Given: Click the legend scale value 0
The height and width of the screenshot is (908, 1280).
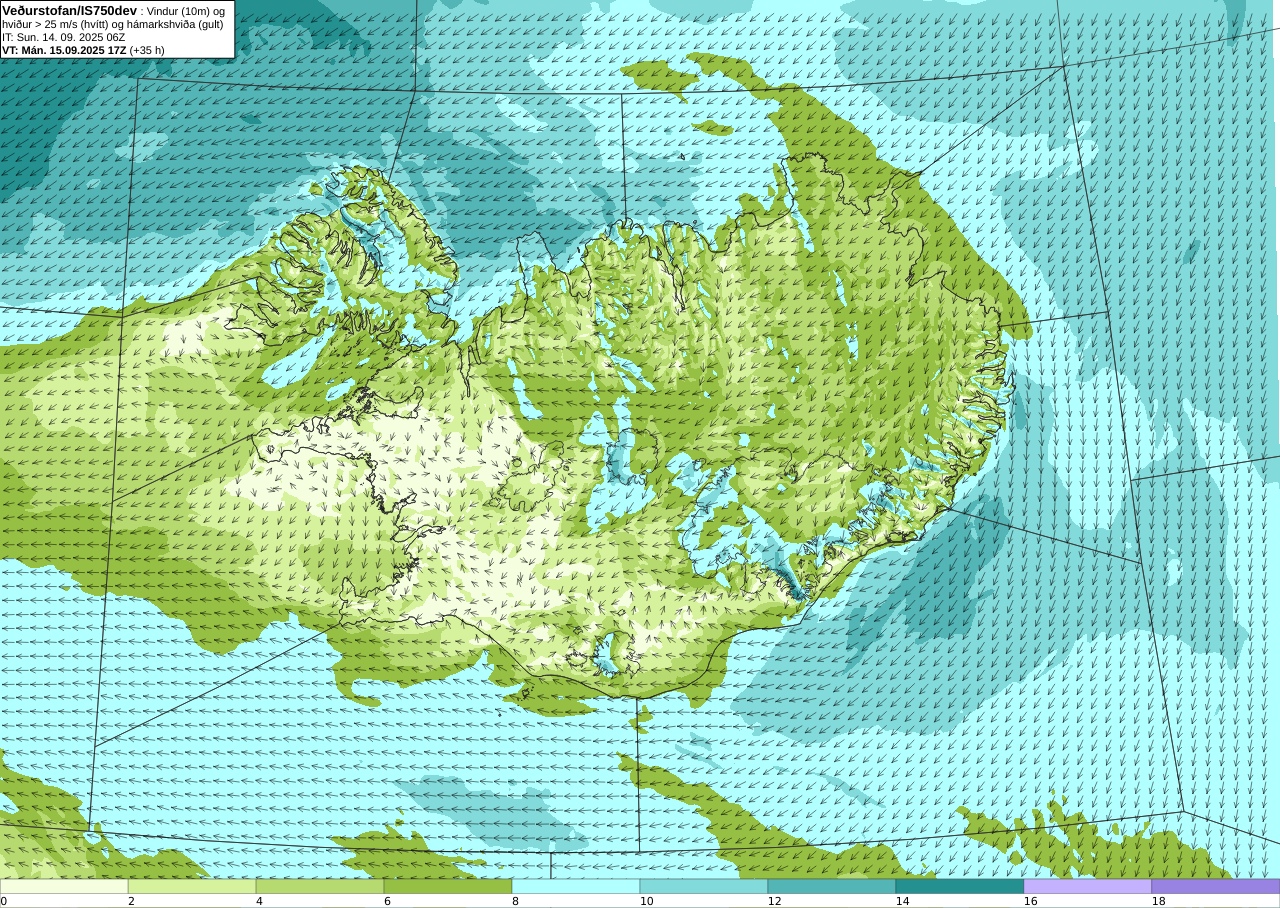Looking at the screenshot, I should [x=4, y=901].
